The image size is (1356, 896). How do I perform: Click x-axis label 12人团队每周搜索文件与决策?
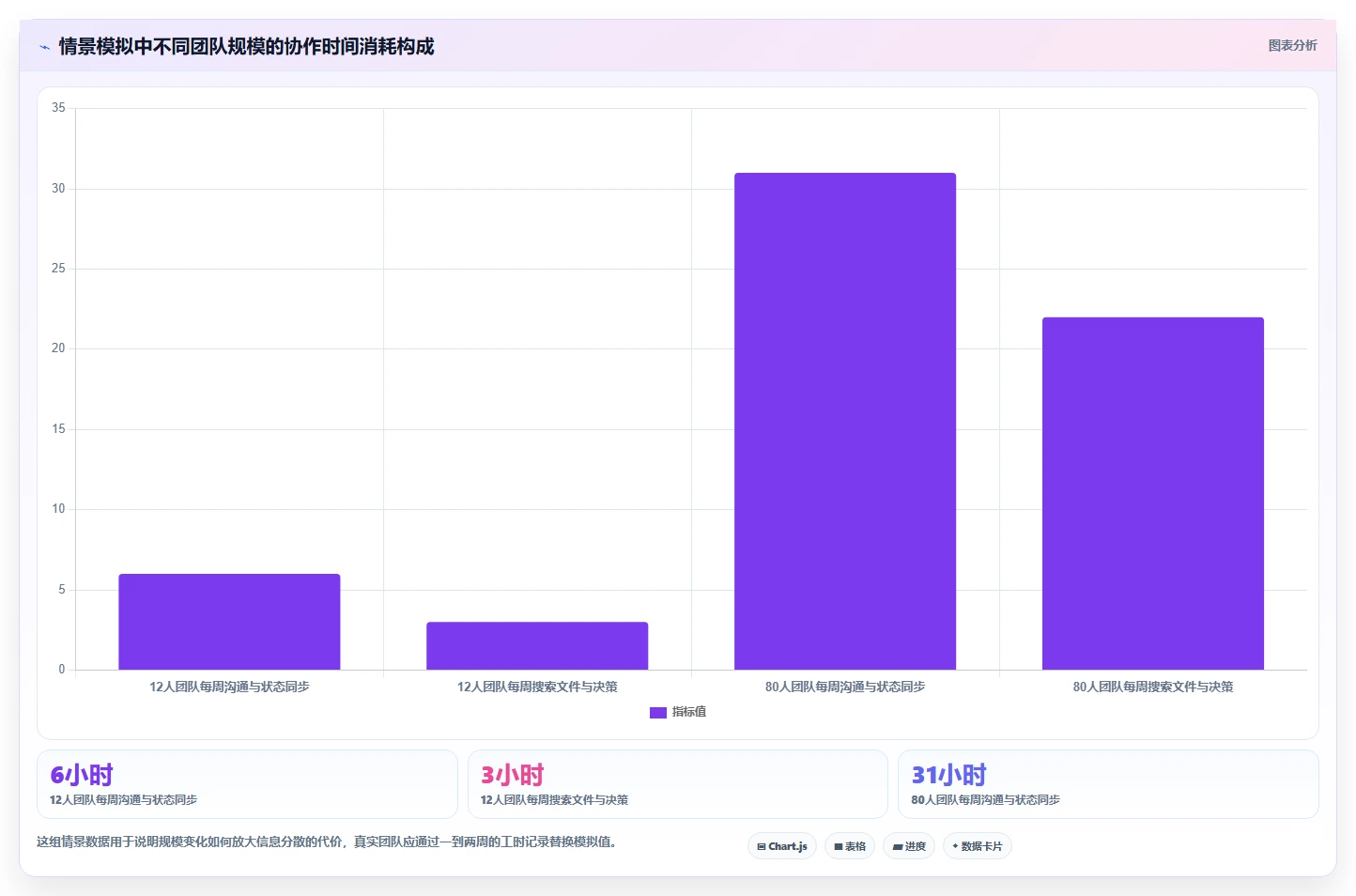coord(537,687)
